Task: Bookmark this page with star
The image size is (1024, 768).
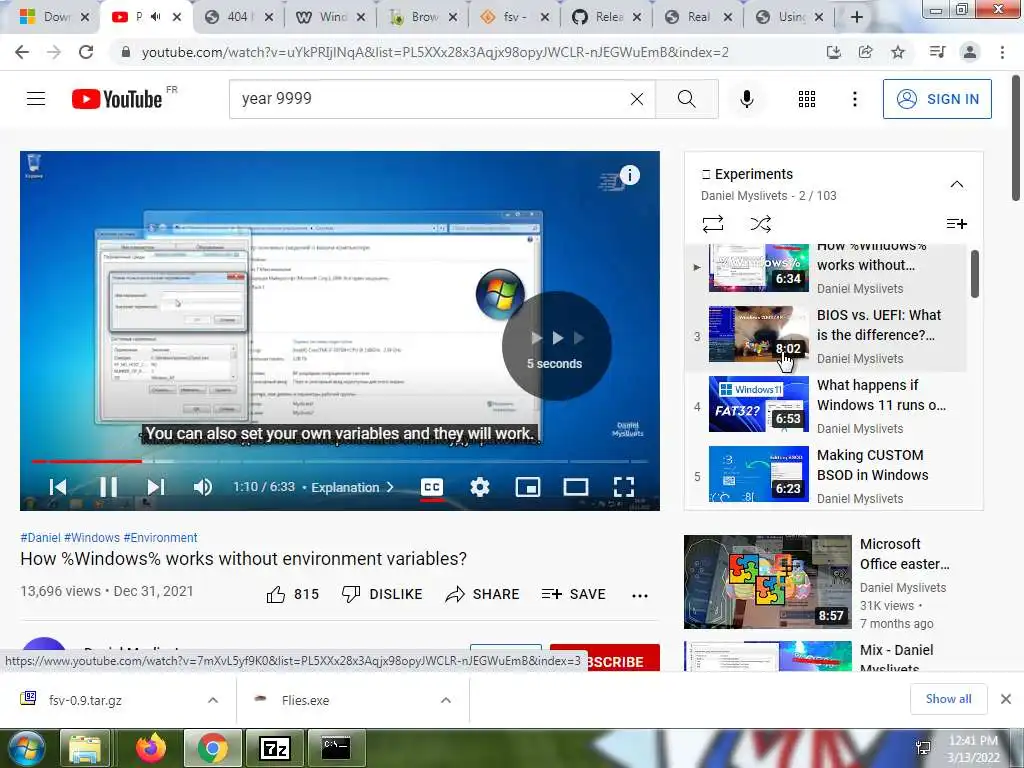Action: 898,52
